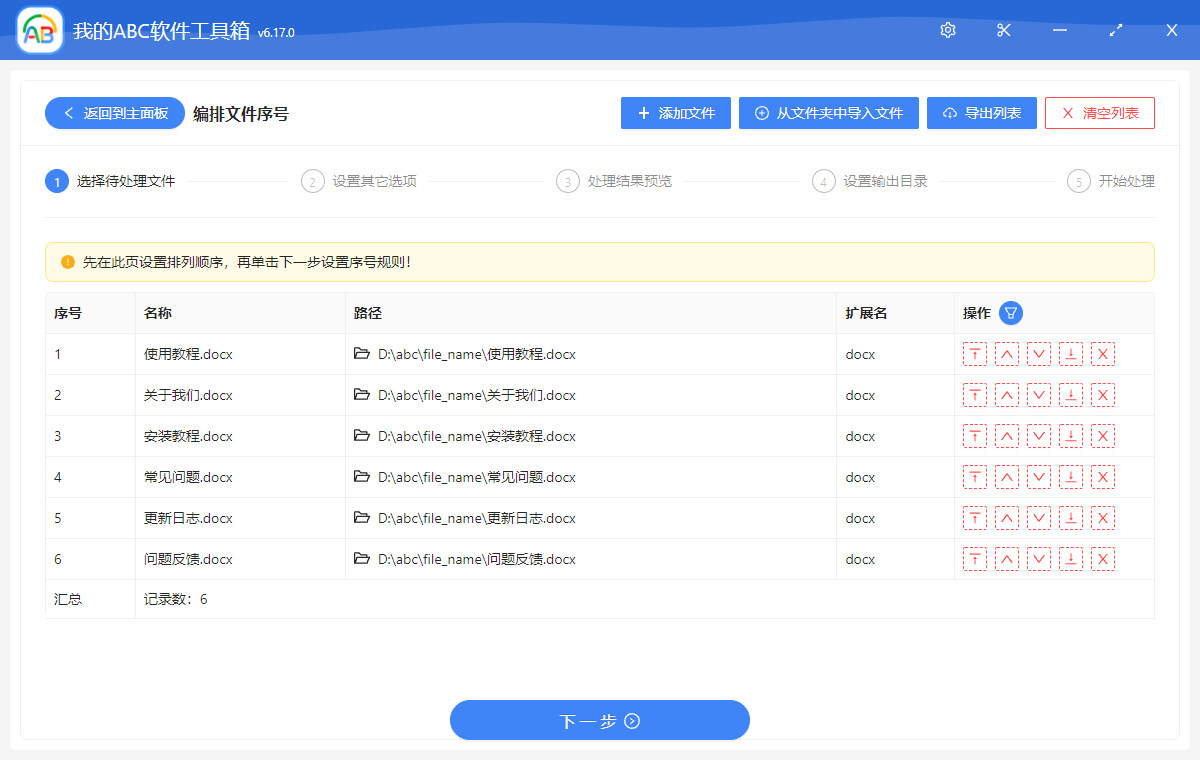Move 安装教程.docx down one position
The height and width of the screenshot is (760, 1200).
(x=1039, y=435)
